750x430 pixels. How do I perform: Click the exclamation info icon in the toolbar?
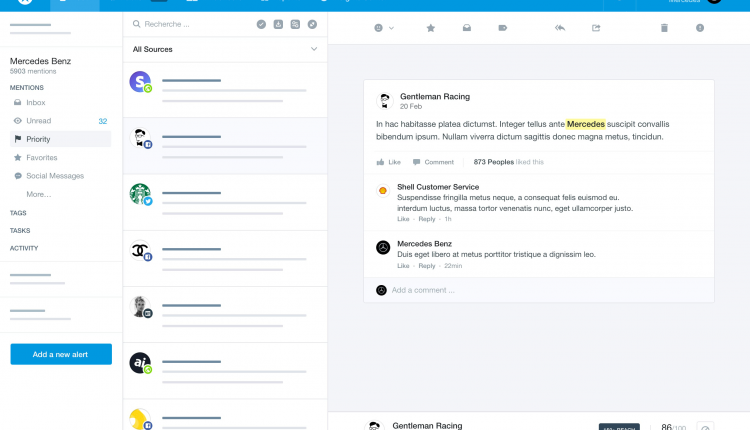point(700,28)
